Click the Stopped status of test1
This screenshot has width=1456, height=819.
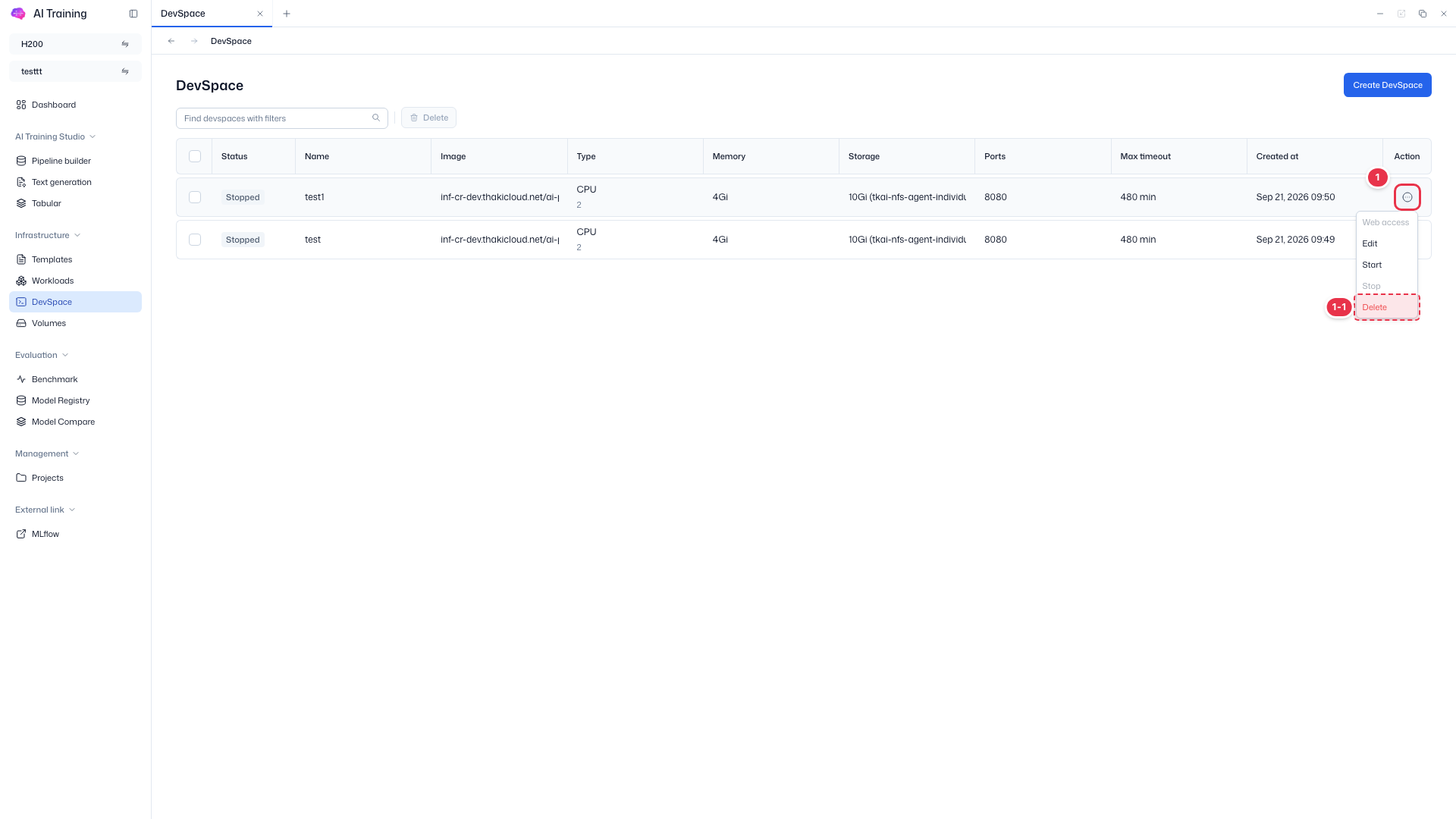tap(243, 197)
